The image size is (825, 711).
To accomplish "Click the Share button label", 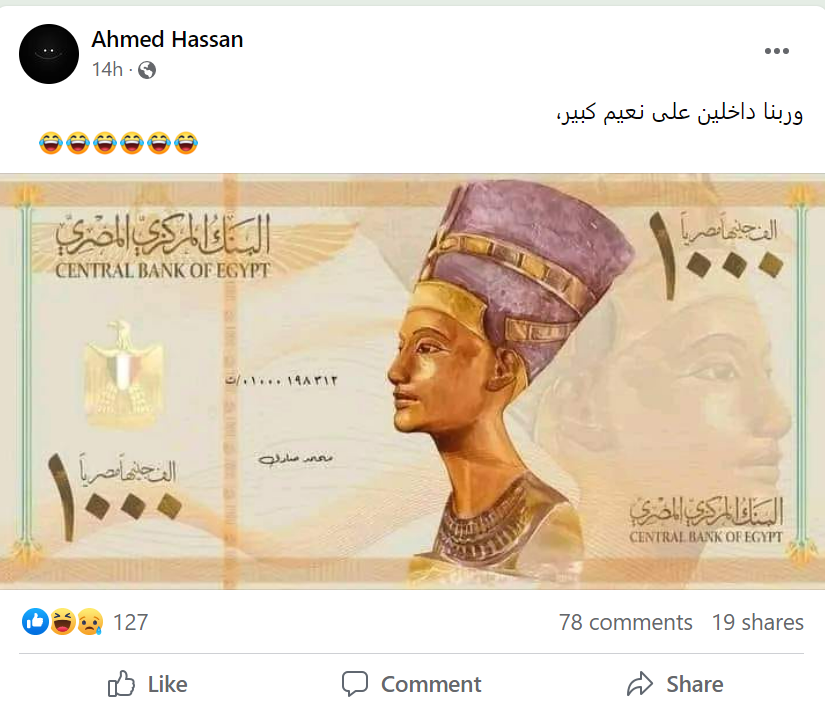I will [695, 684].
